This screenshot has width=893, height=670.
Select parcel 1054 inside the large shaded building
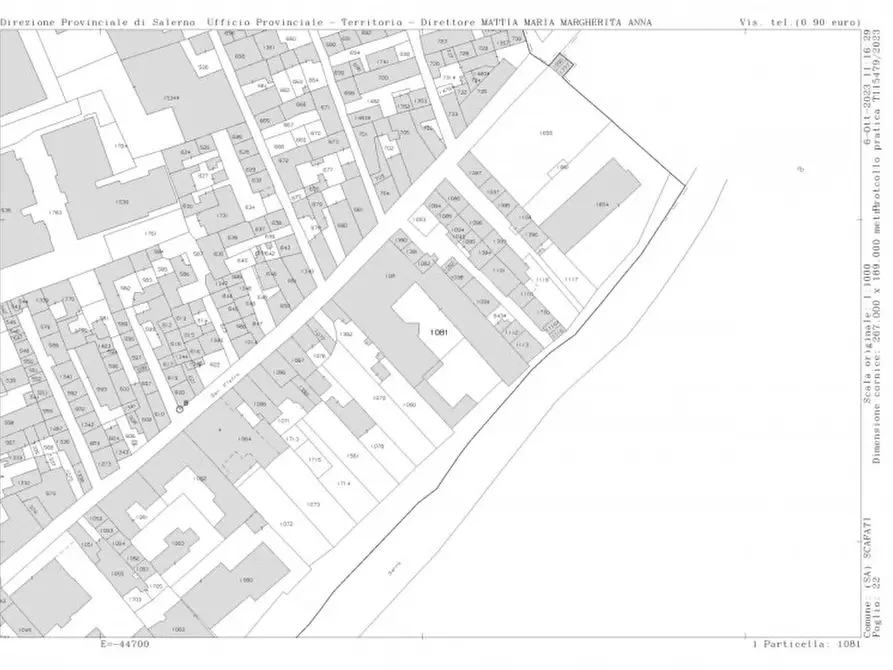point(601,204)
